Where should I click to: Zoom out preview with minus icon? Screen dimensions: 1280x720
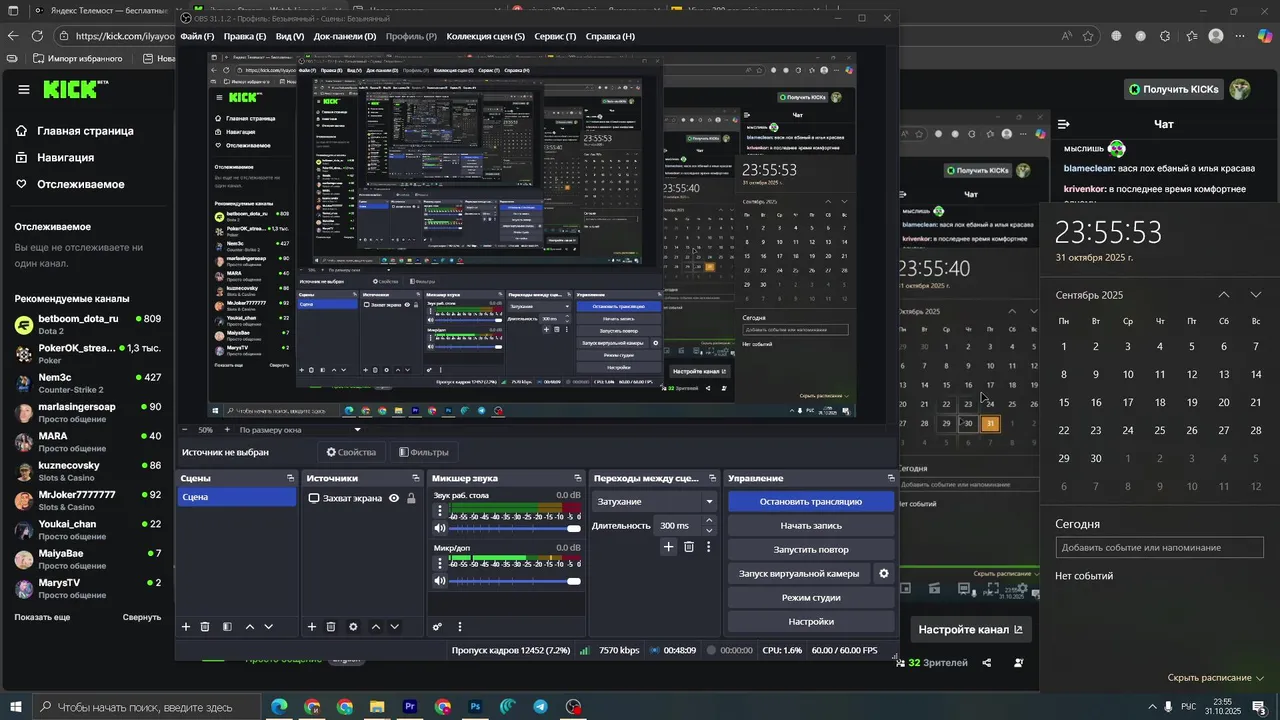tap(186, 430)
